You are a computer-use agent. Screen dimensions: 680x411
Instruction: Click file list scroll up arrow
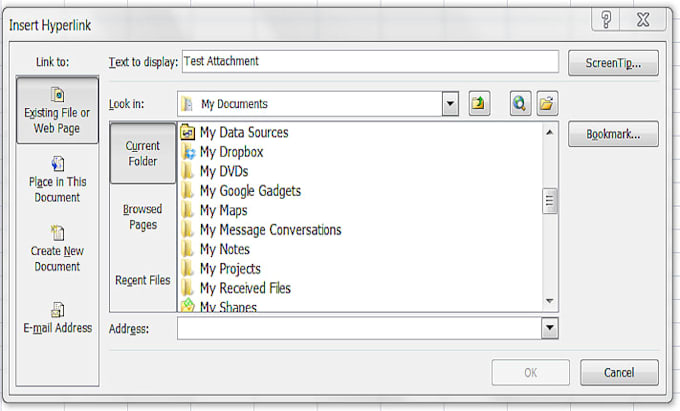(x=549, y=132)
